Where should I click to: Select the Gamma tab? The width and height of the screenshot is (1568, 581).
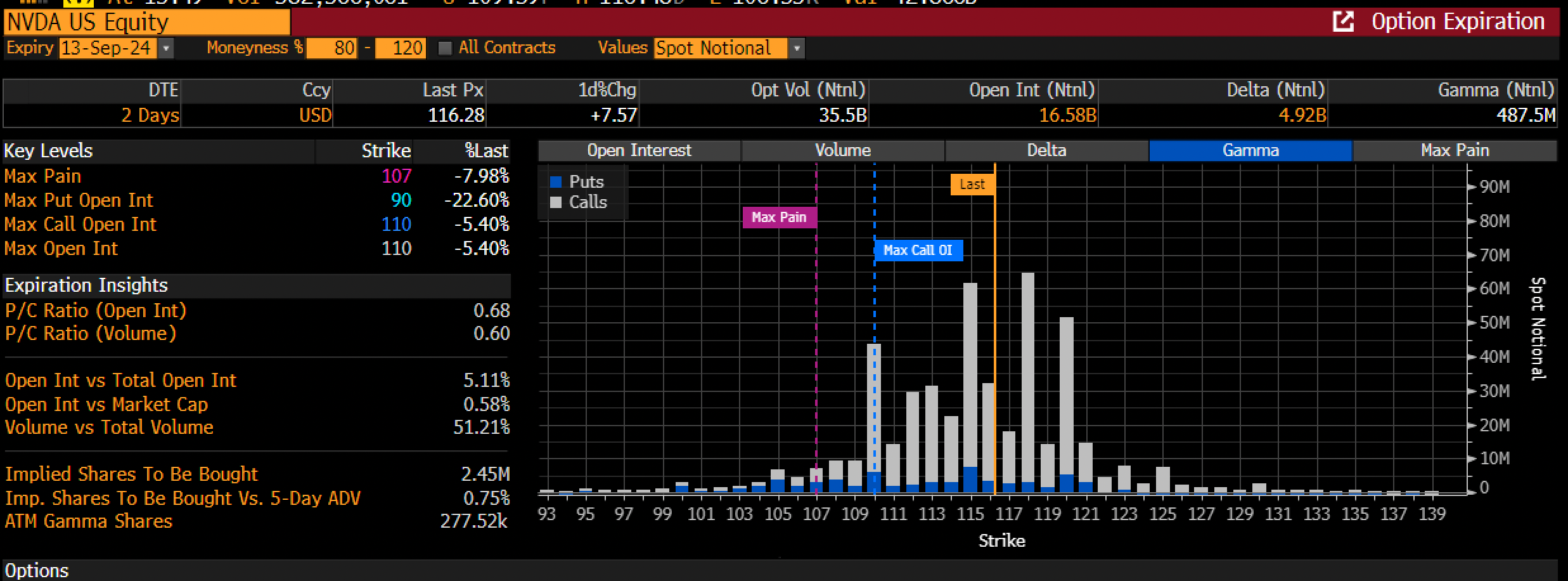1250,150
